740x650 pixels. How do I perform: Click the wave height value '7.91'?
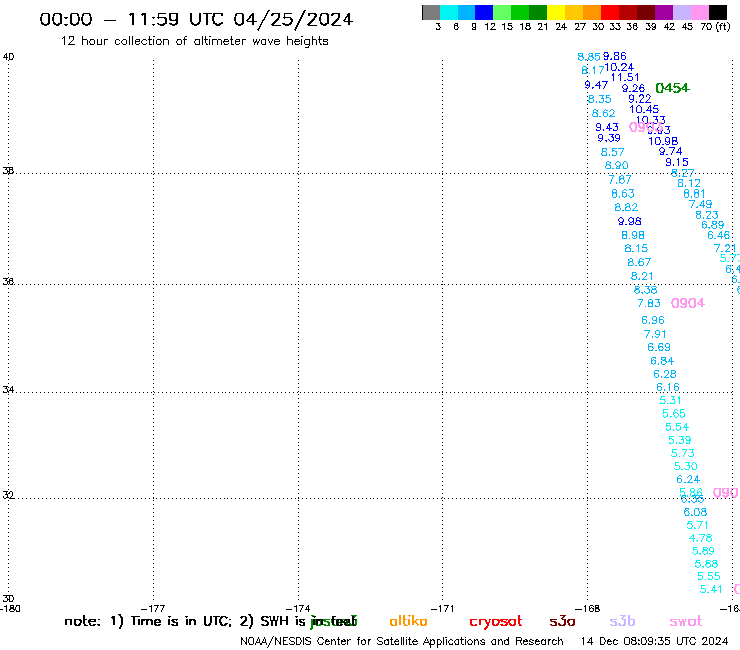tap(655, 334)
